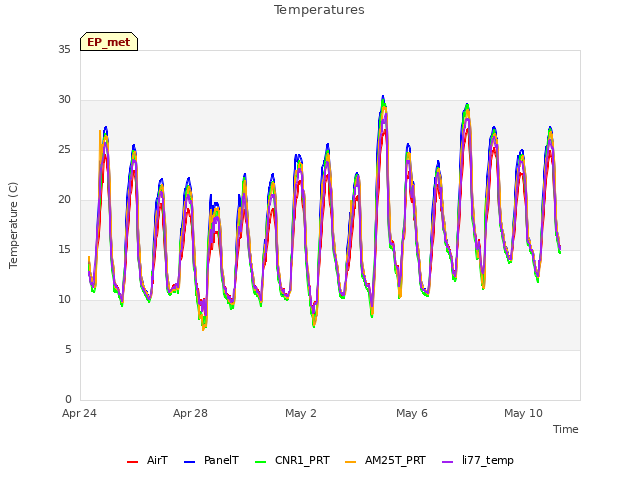Click the 20 y-axis tick label
This screenshot has width=640, height=480.
tap(64, 200)
